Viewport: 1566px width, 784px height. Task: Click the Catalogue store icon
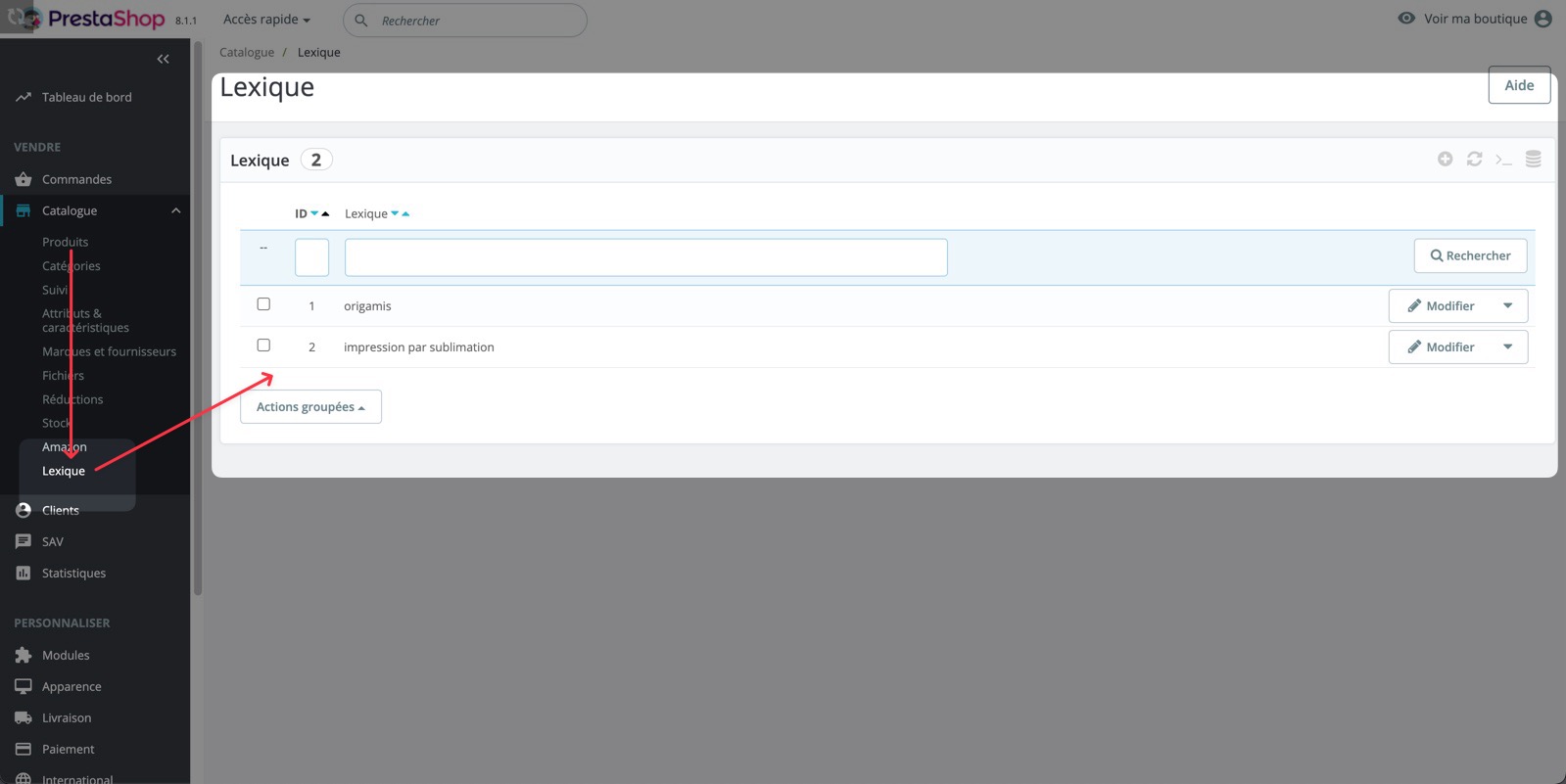[x=24, y=210]
